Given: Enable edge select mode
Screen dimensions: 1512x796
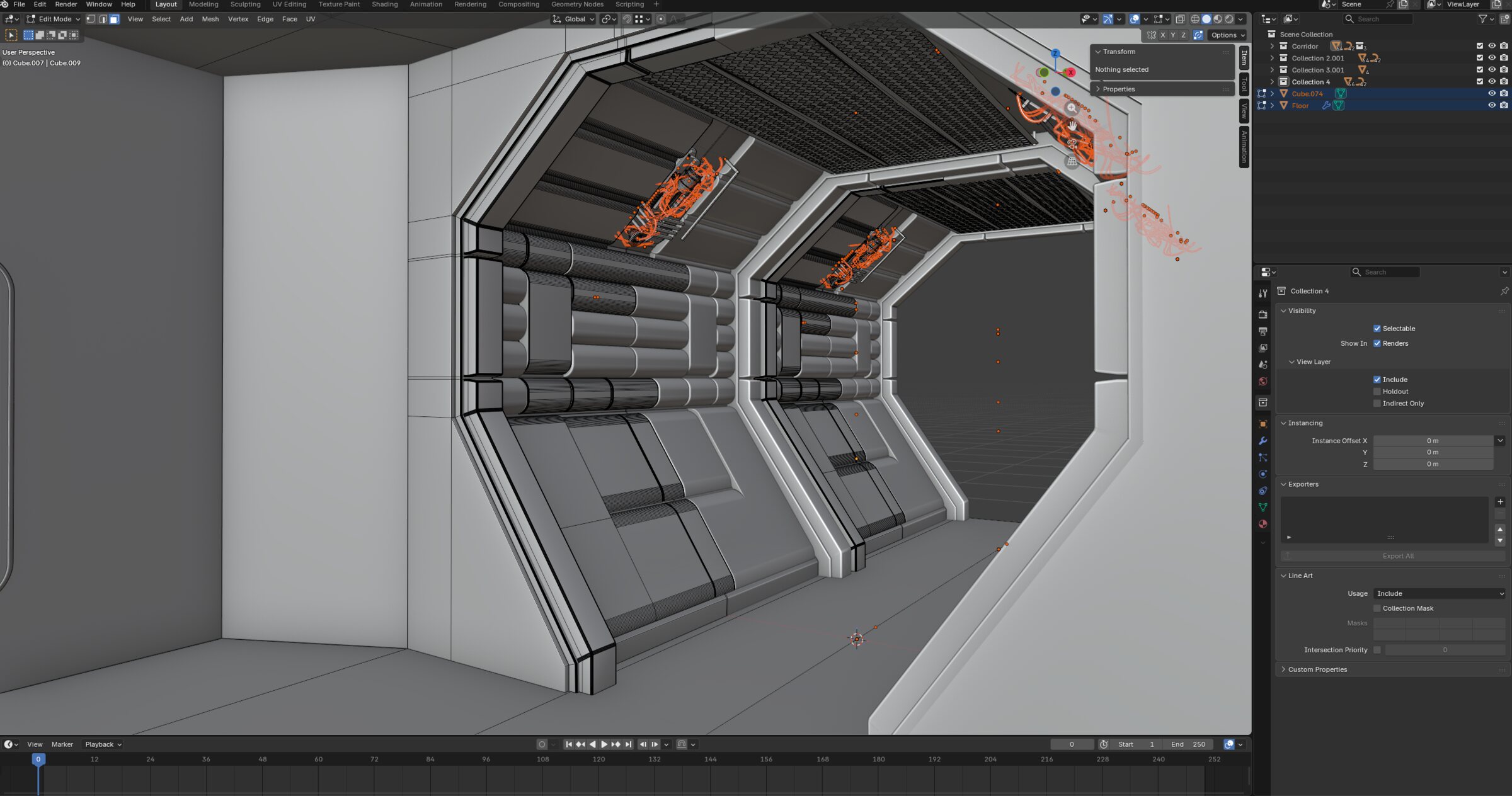Looking at the screenshot, I should tap(103, 19).
